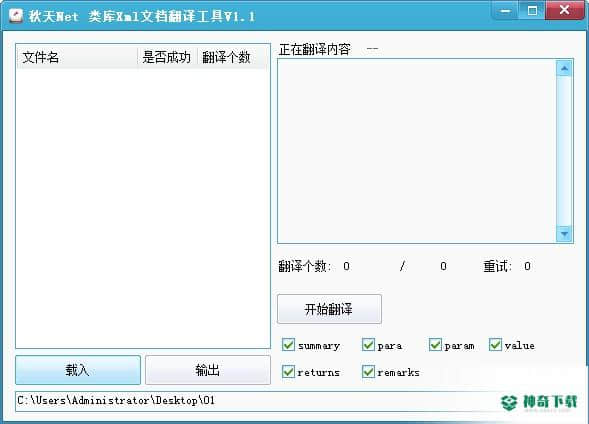This screenshot has width=589, height=424.
Task: Click scroll down arrow in translation box
Action: click(x=564, y=234)
